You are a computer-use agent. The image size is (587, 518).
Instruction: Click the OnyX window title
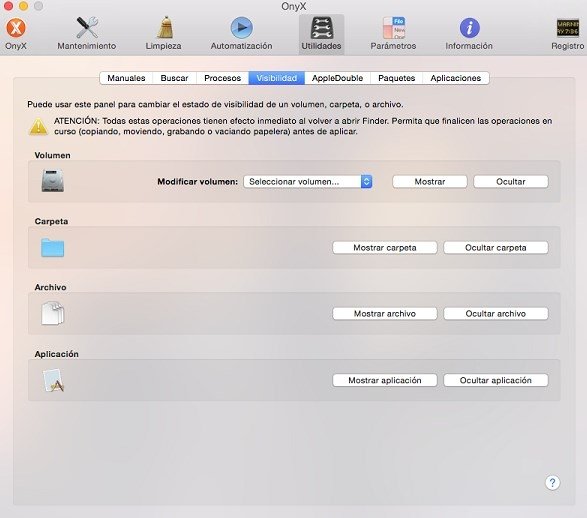pos(294,6)
